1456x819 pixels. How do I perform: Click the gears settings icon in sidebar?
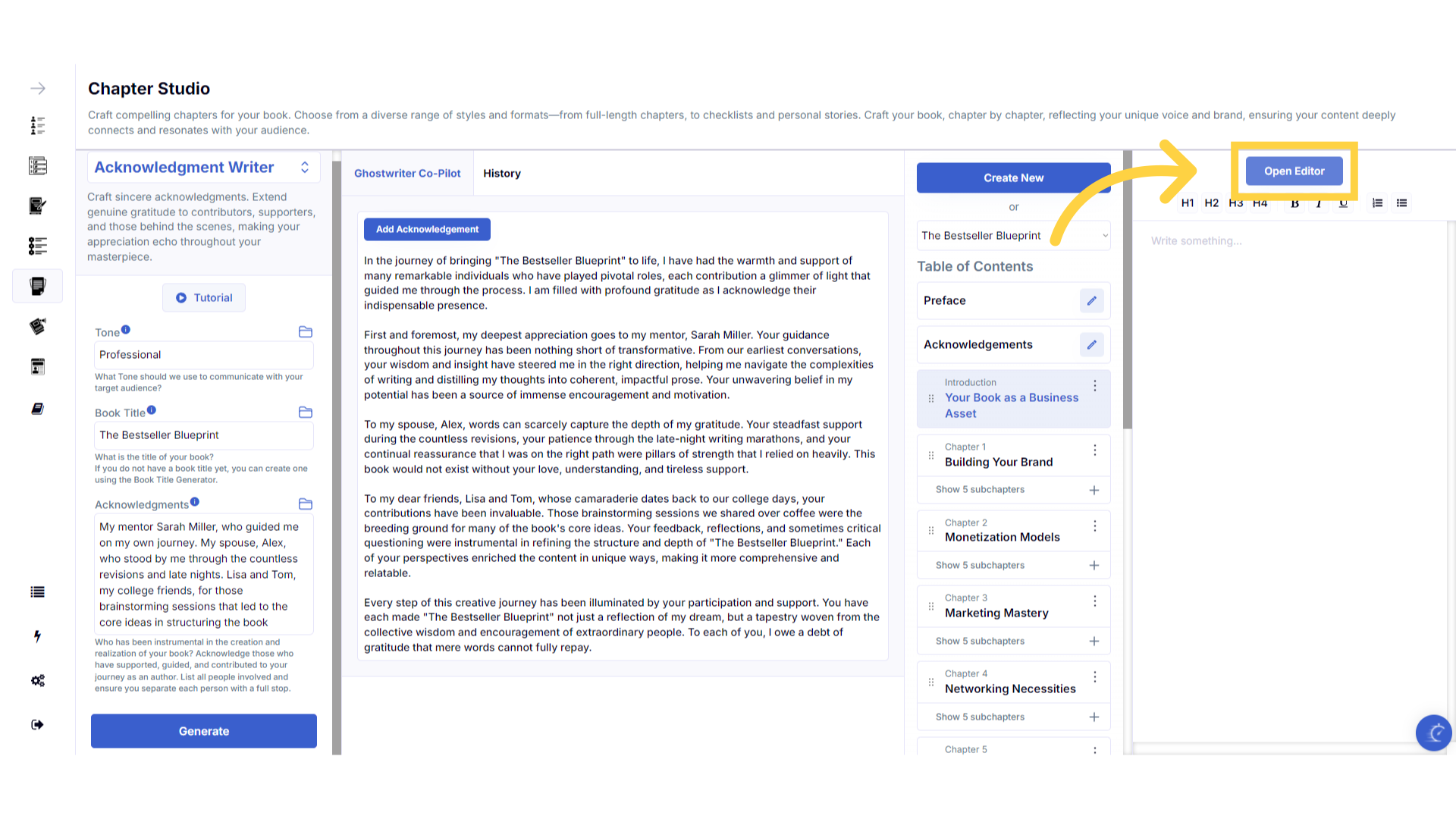coord(37,680)
